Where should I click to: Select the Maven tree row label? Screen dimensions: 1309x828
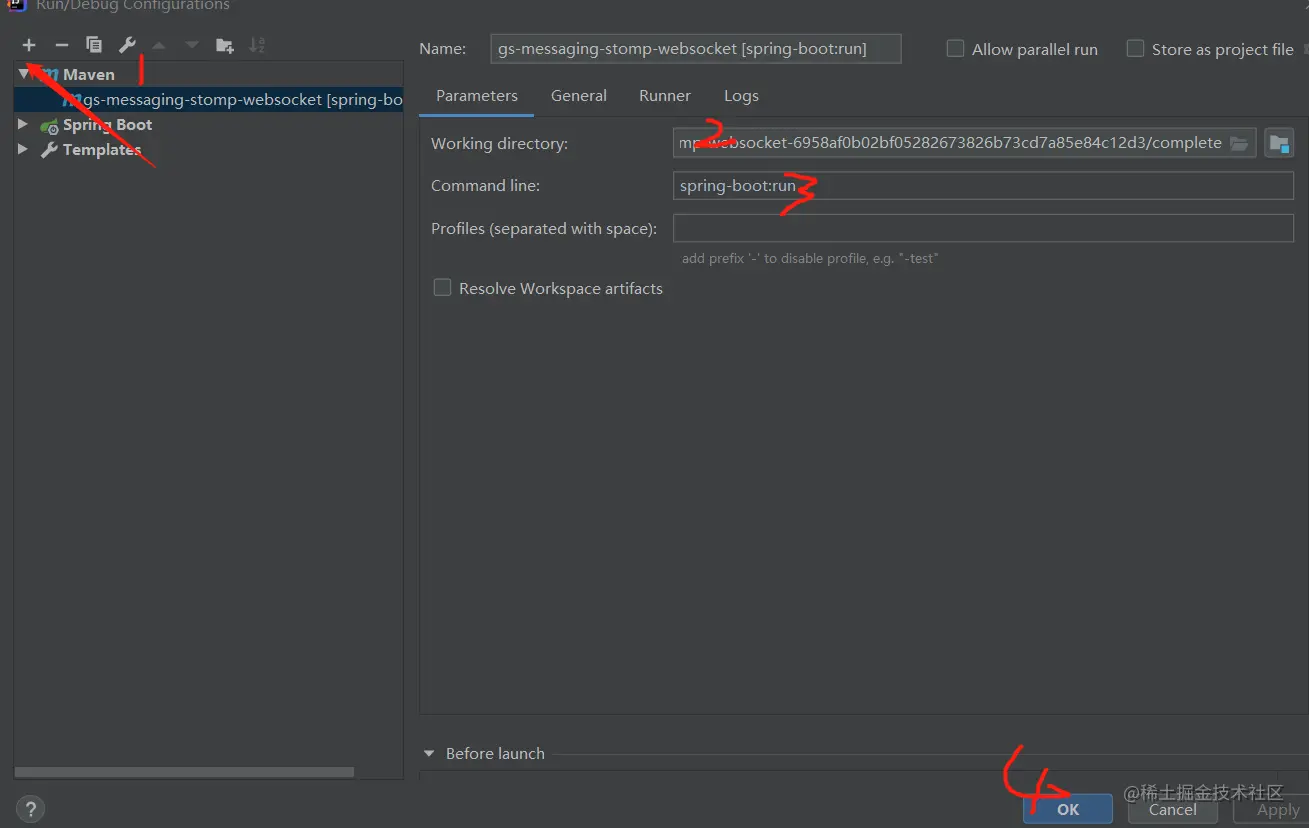pos(89,74)
